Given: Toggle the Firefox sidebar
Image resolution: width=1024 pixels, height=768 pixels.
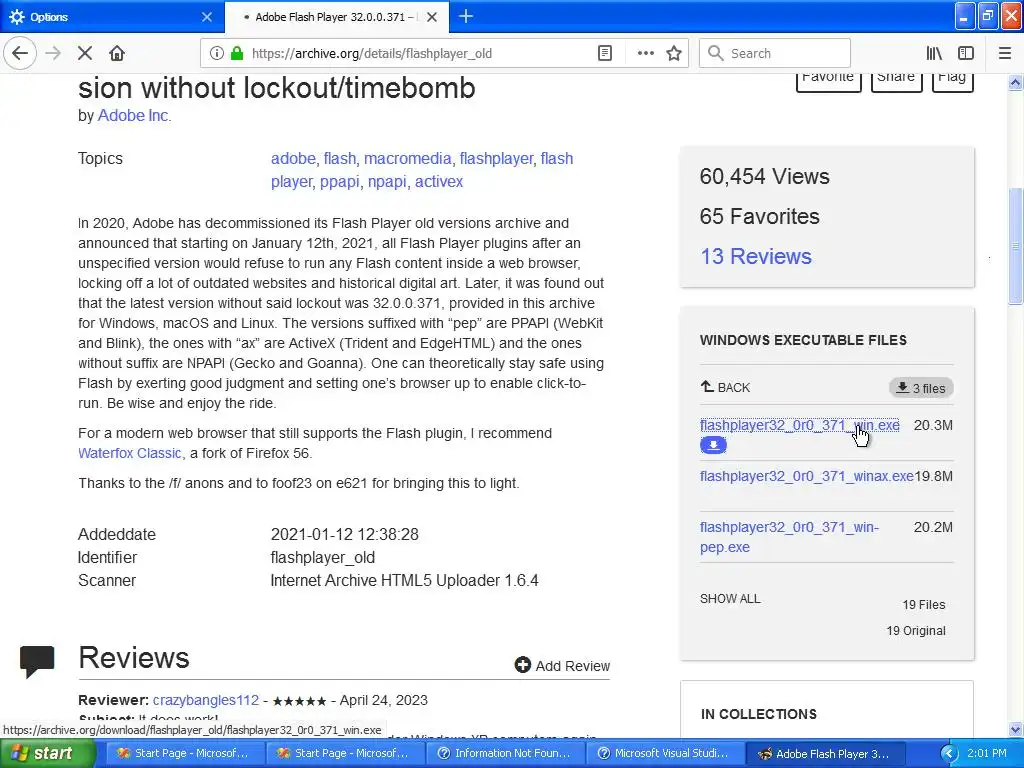Looking at the screenshot, I should tap(966, 54).
